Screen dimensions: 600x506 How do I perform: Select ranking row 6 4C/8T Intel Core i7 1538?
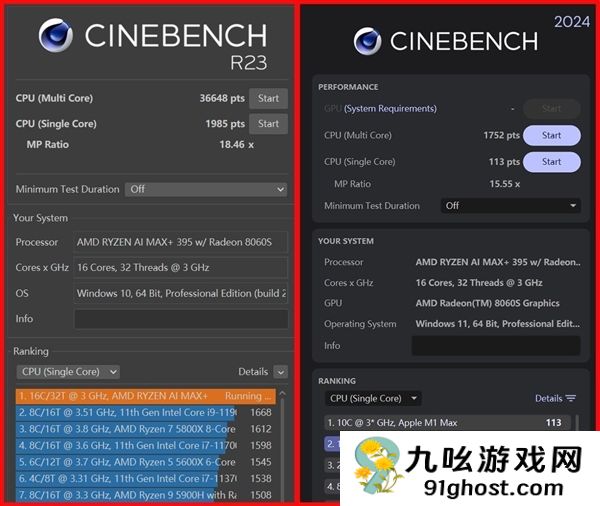145,478
